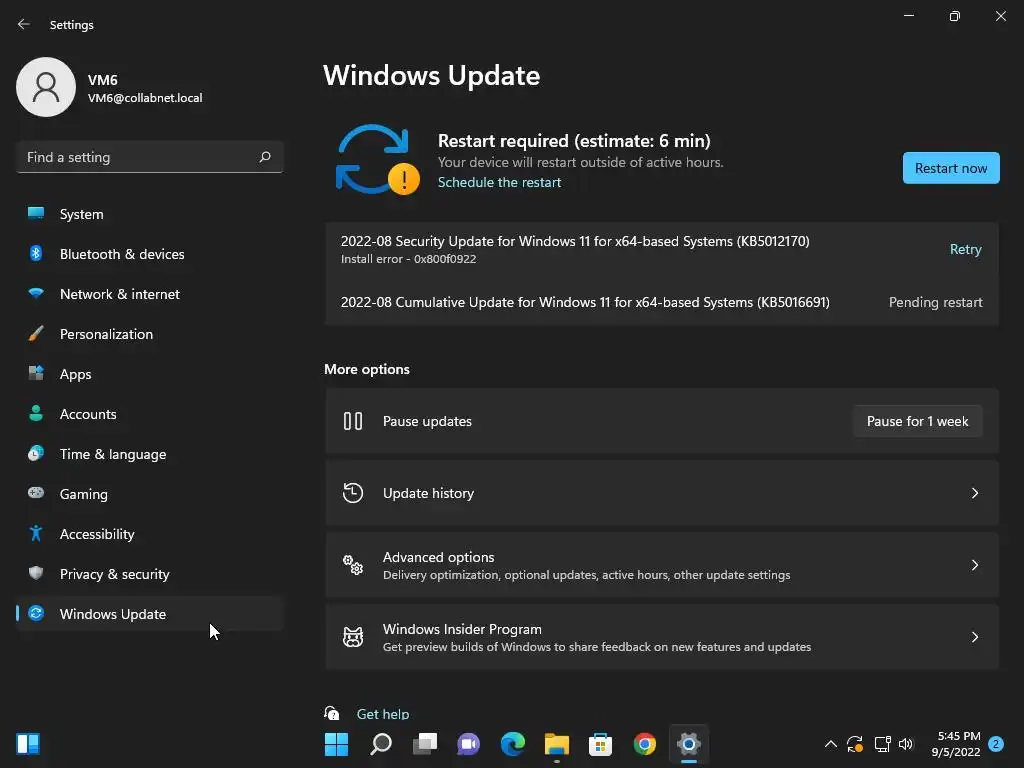The height and width of the screenshot is (768, 1024).
Task: Click Schedule the restart link
Action: (x=499, y=182)
